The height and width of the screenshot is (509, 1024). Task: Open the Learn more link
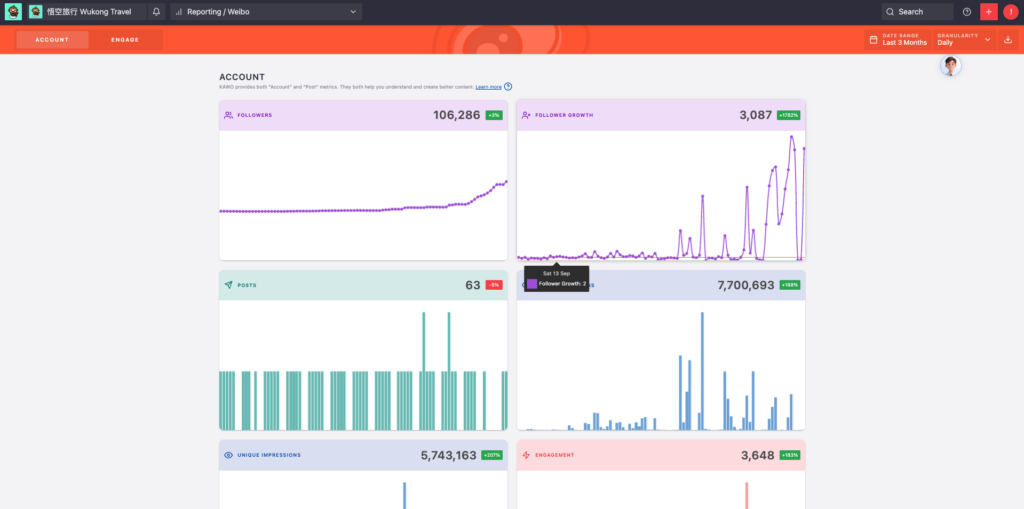pyautogui.click(x=488, y=87)
